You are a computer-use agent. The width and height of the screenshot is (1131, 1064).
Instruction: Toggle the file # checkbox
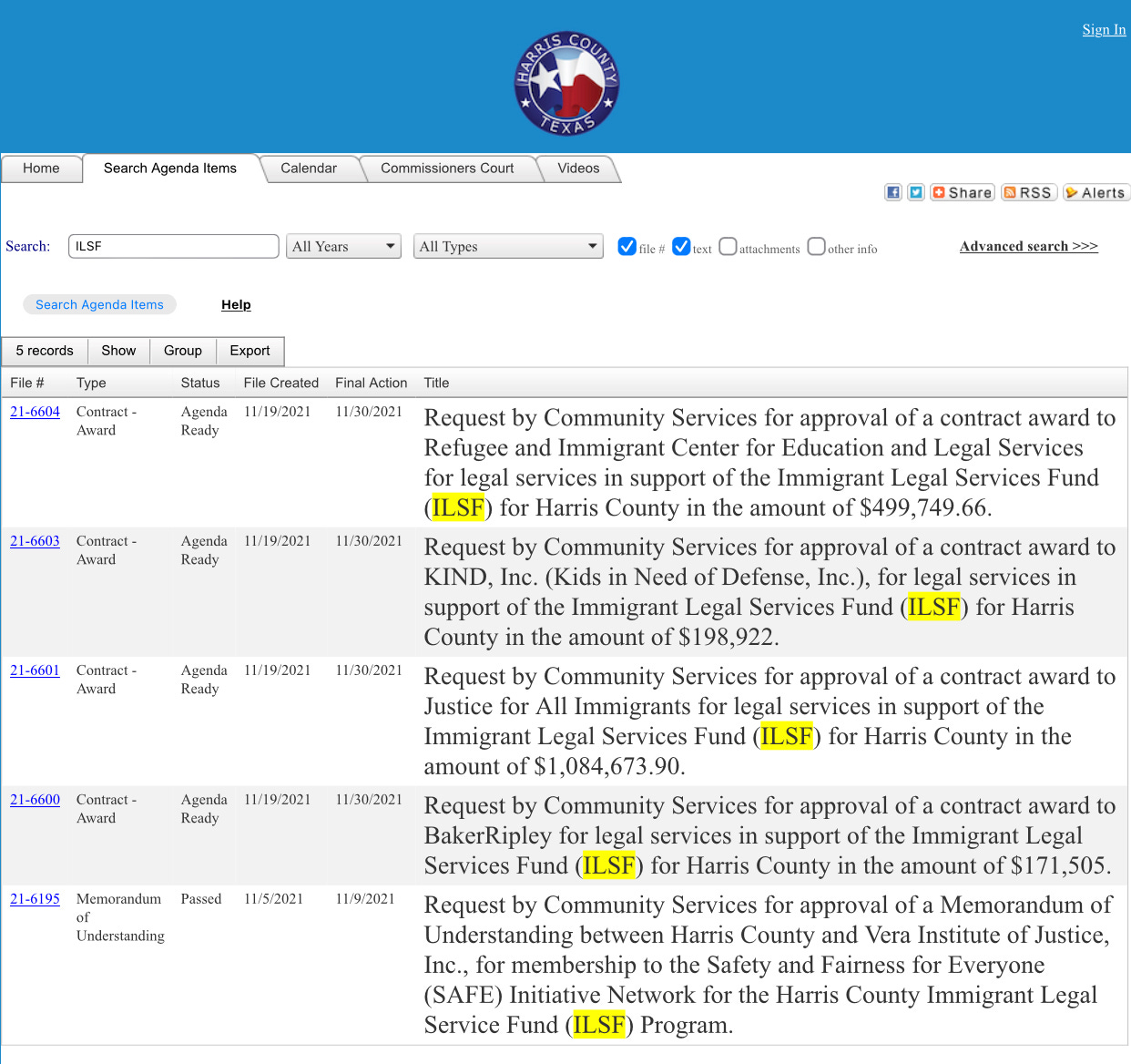click(x=627, y=246)
